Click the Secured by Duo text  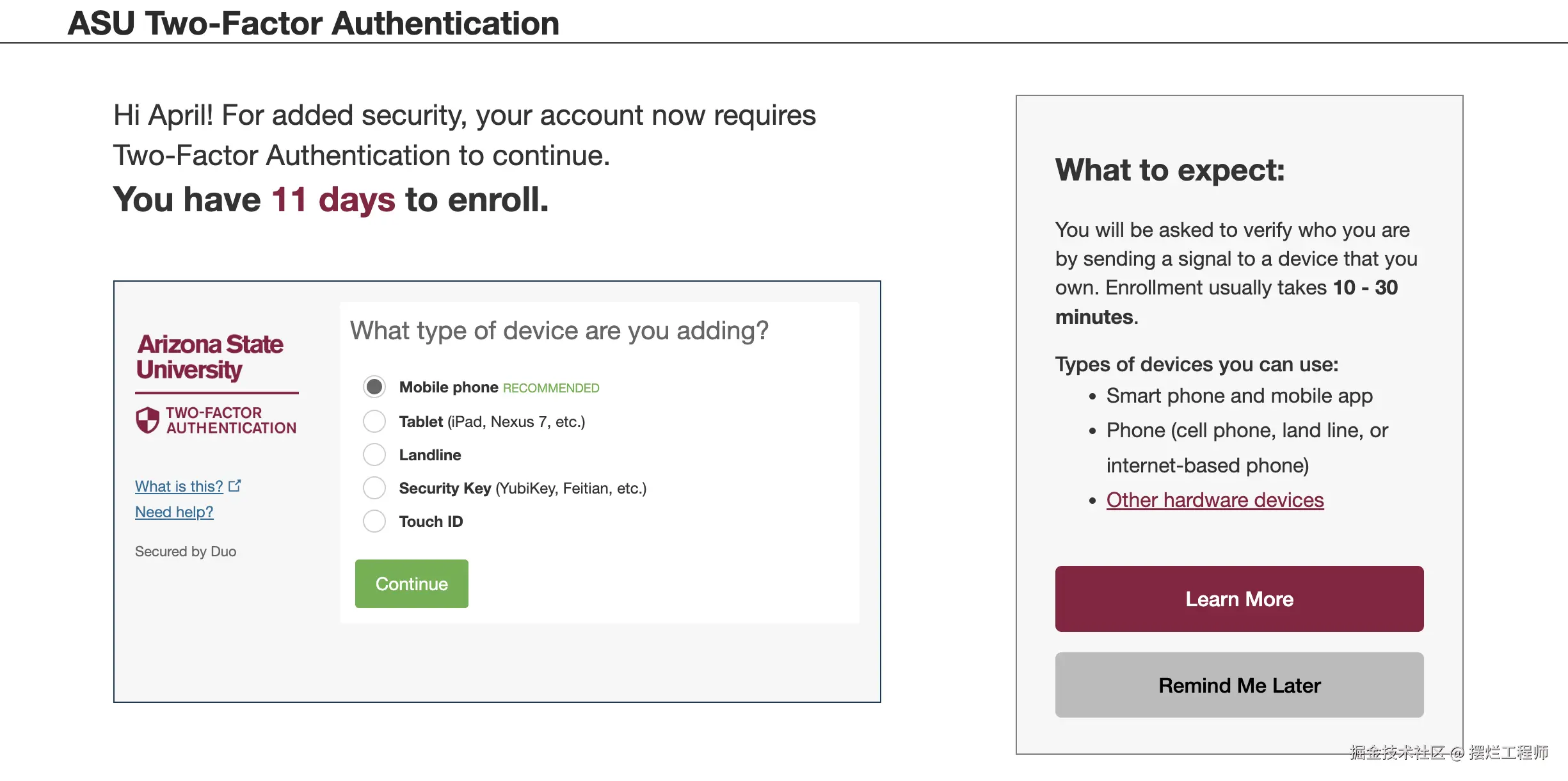(x=186, y=552)
